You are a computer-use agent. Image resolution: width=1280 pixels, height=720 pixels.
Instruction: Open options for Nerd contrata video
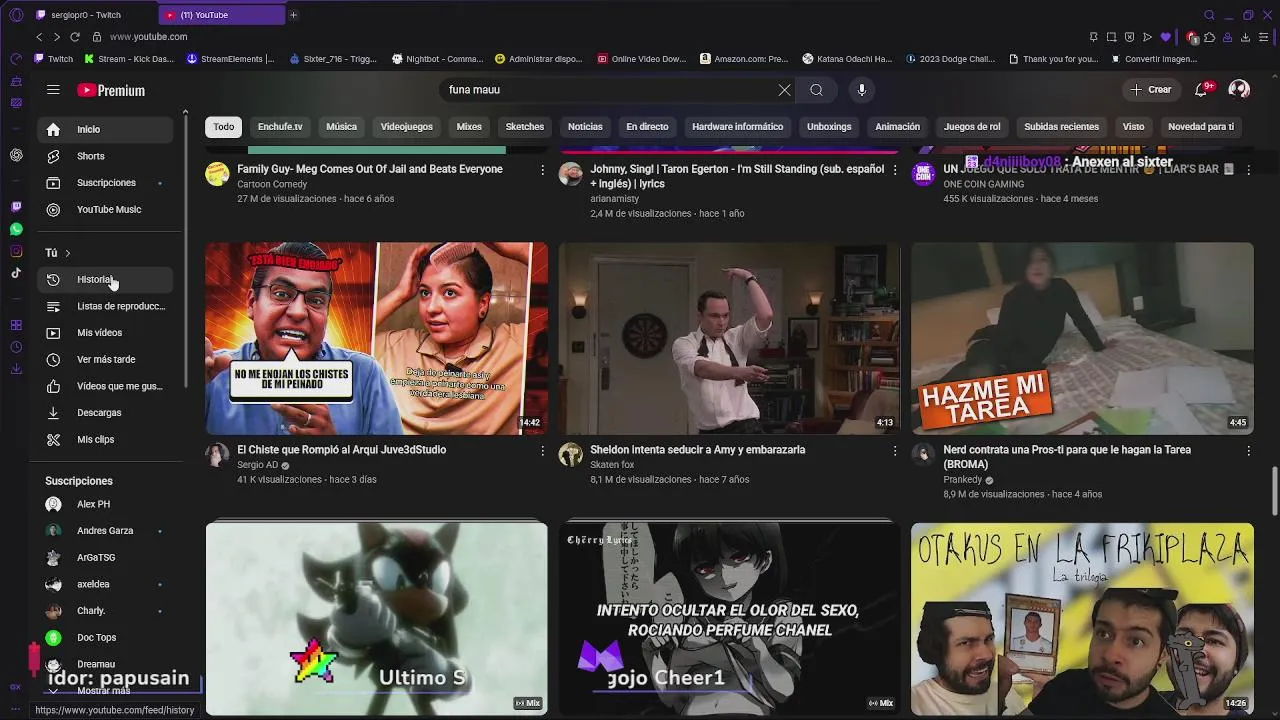point(1248,451)
